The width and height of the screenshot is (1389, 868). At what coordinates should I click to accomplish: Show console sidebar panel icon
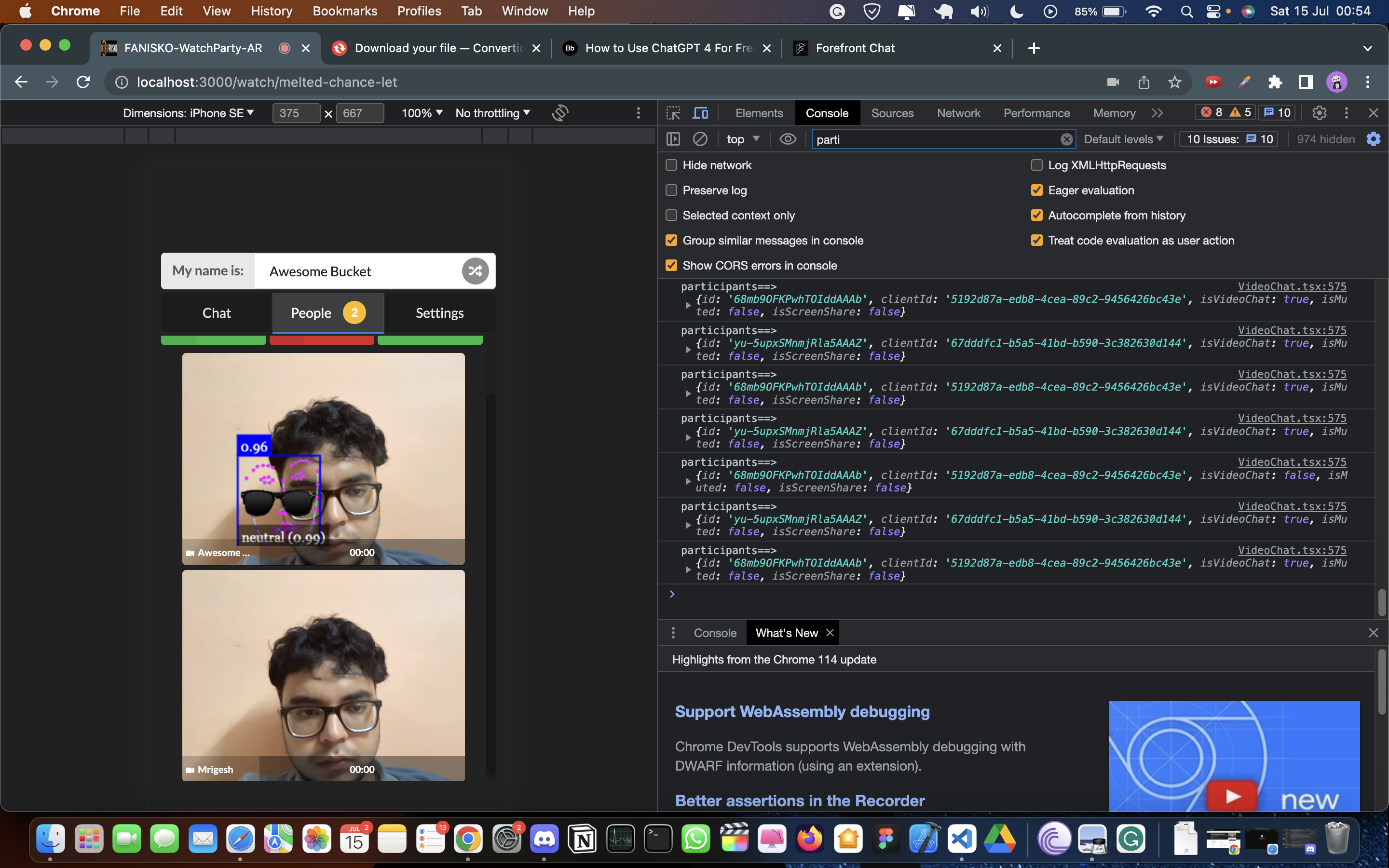tap(673, 139)
